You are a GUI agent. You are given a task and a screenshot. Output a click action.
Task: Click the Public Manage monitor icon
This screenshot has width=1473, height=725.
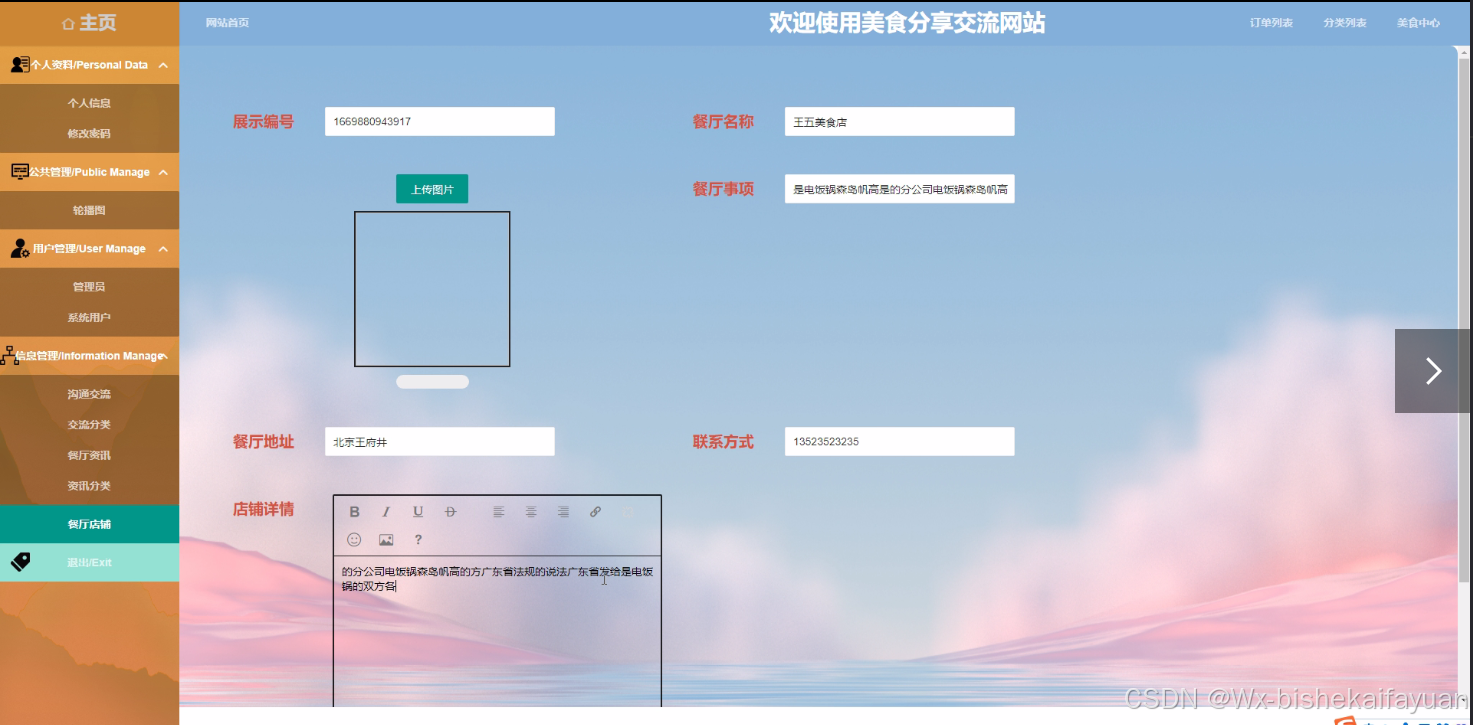click(x=19, y=172)
